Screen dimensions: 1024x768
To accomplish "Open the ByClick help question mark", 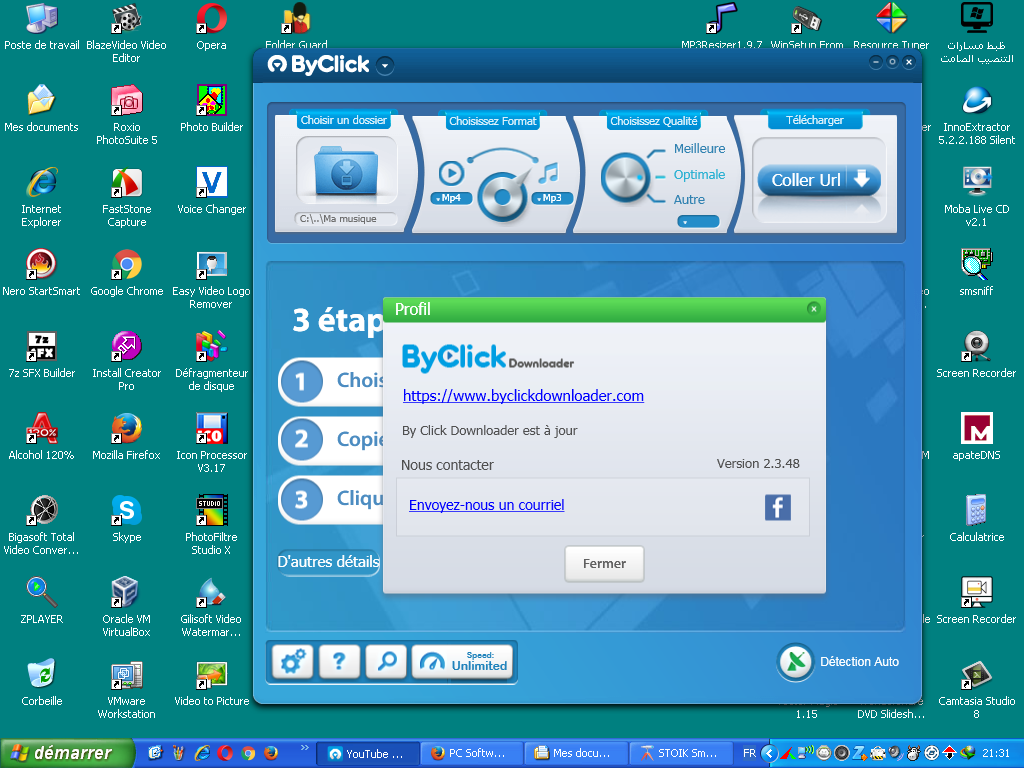I will tap(339, 662).
